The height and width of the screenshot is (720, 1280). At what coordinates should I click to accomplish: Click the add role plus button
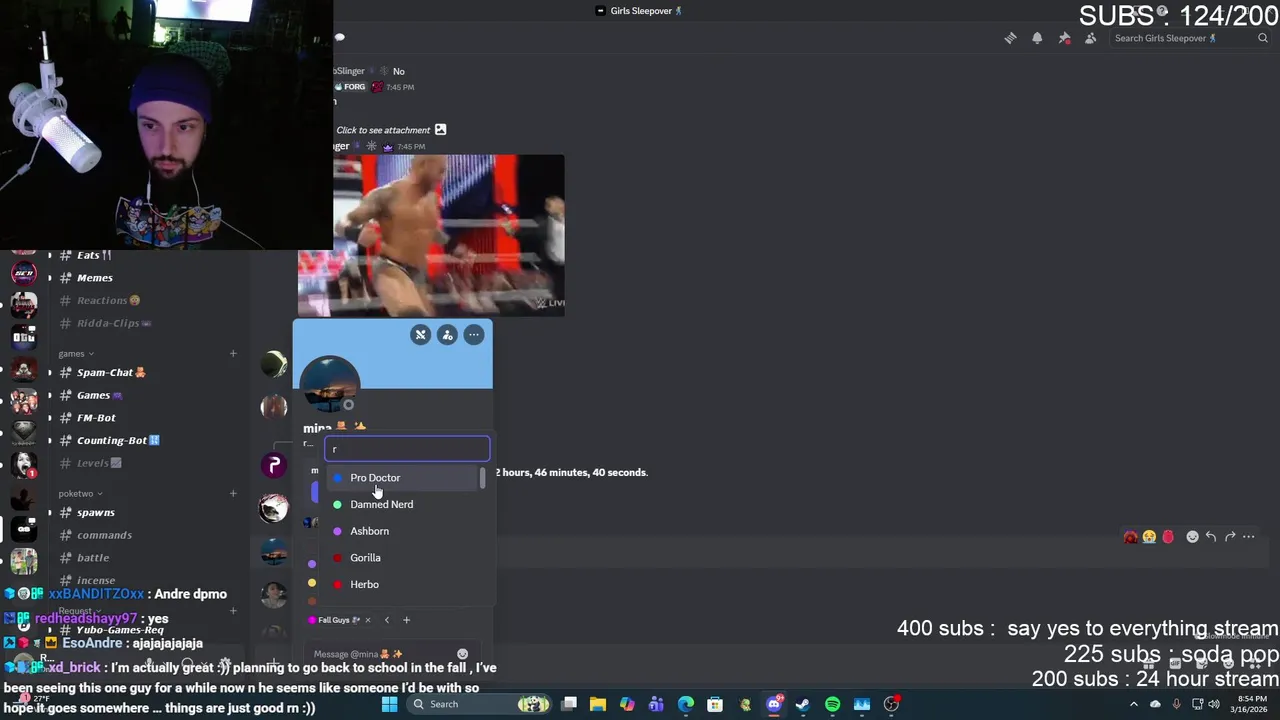pos(406,620)
